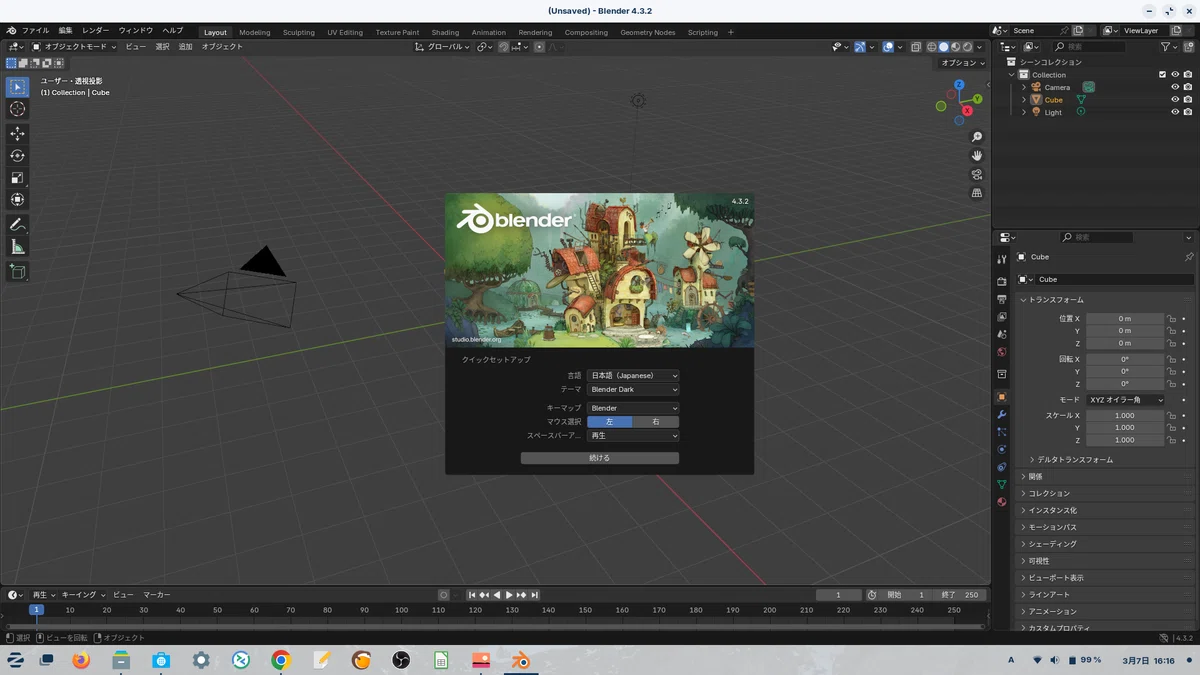Uncheck the Collection exclude checkbox
1200x675 pixels.
point(1162,75)
